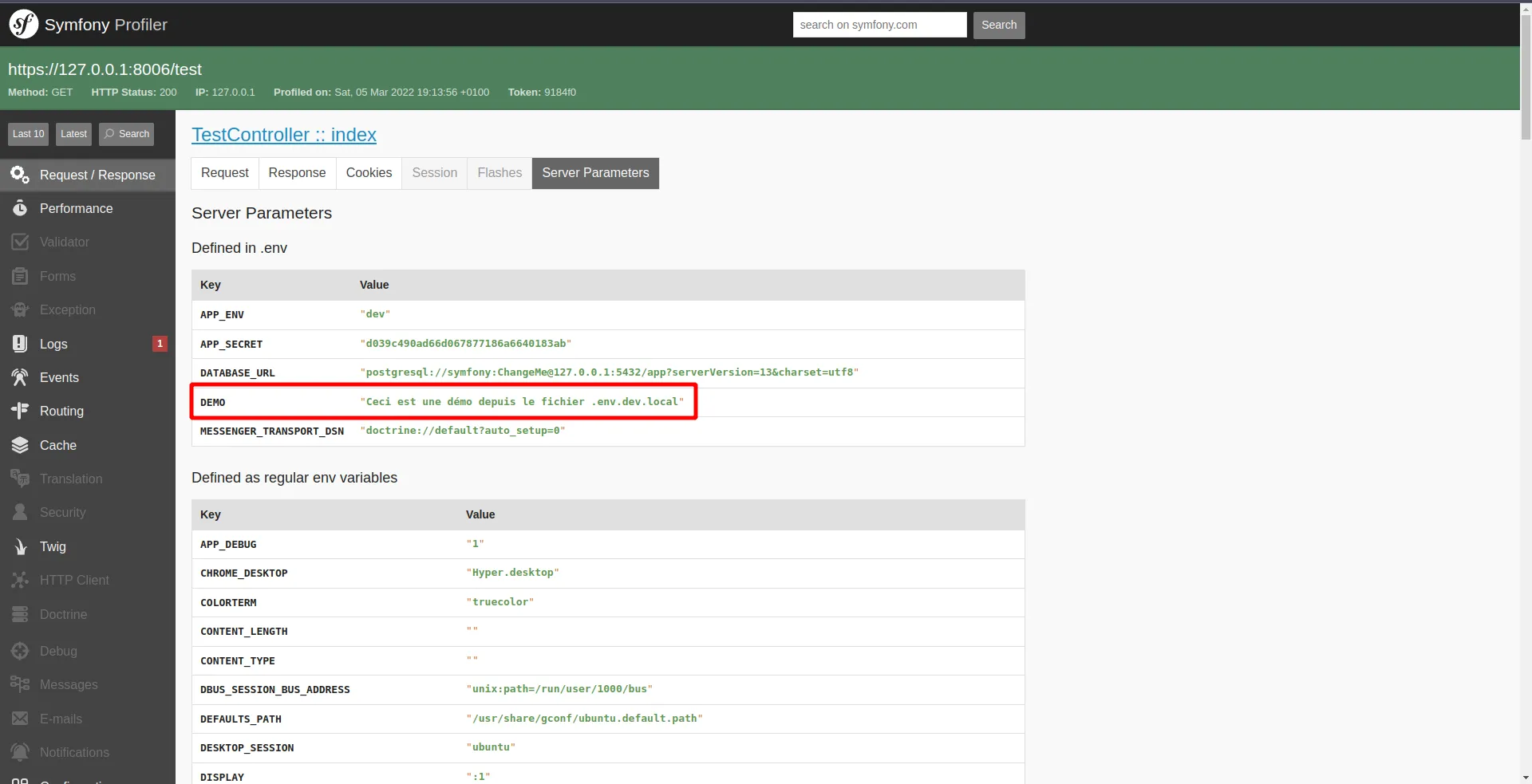
Task: Click the Symfony logo icon
Action: (x=23, y=25)
